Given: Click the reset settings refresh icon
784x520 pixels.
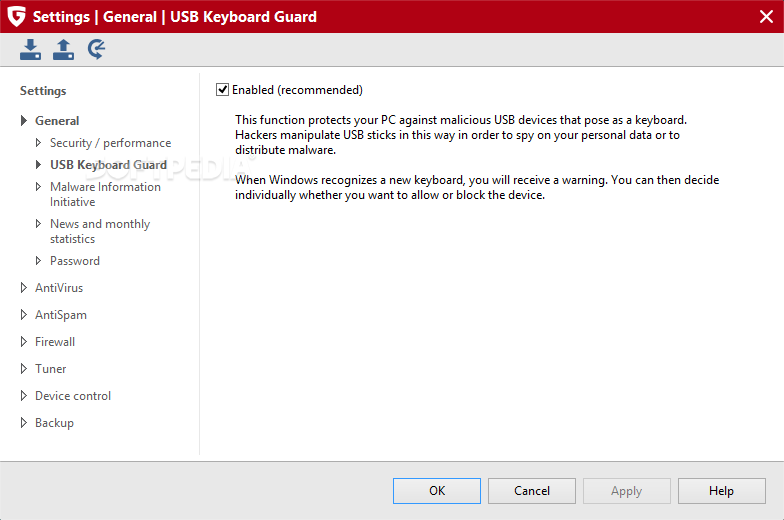Looking at the screenshot, I should pyautogui.click(x=96, y=50).
